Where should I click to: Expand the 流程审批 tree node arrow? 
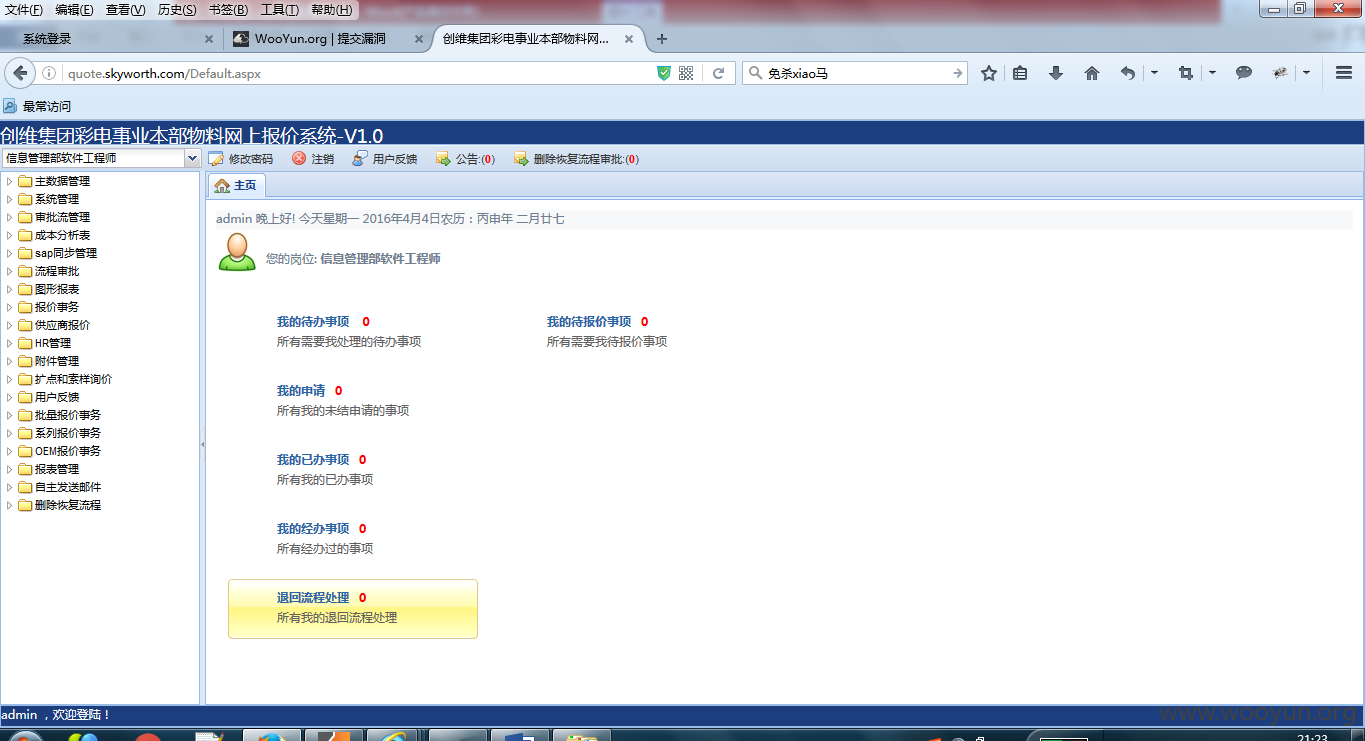click(x=9, y=271)
